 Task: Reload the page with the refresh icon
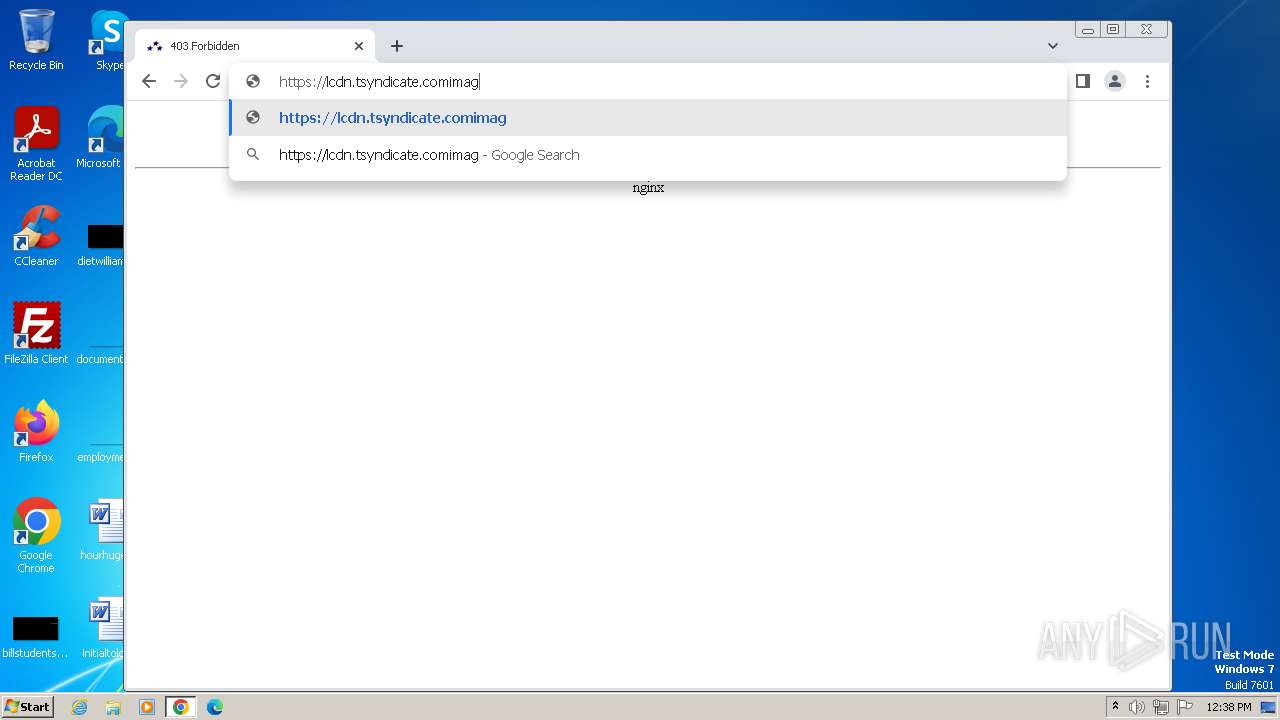click(213, 81)
